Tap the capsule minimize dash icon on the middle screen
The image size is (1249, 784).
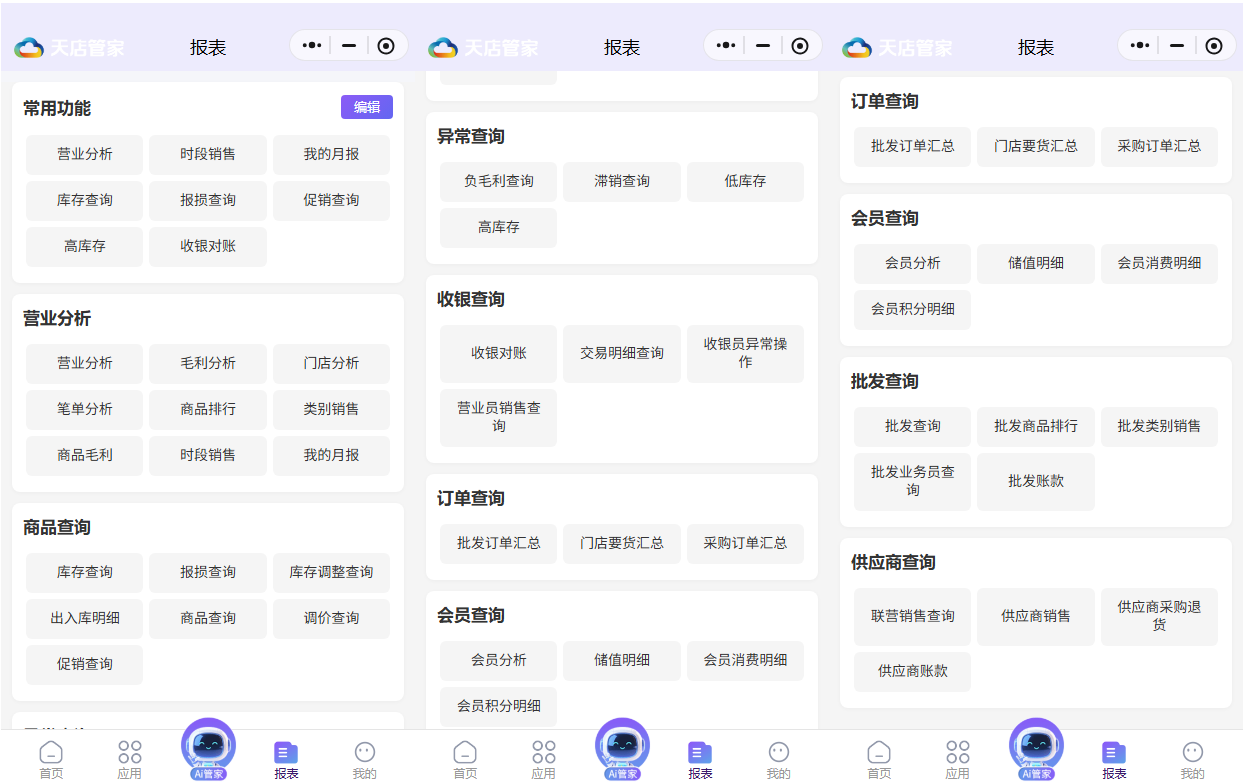point(763,46)
